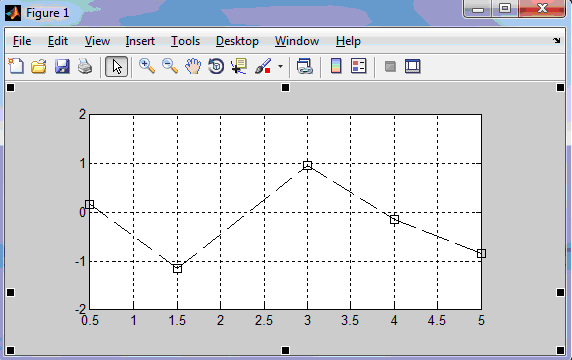Viewport: 572px width, 360px height.
Task: Select the square marker at x=0.5
Action: click(90, 204)
